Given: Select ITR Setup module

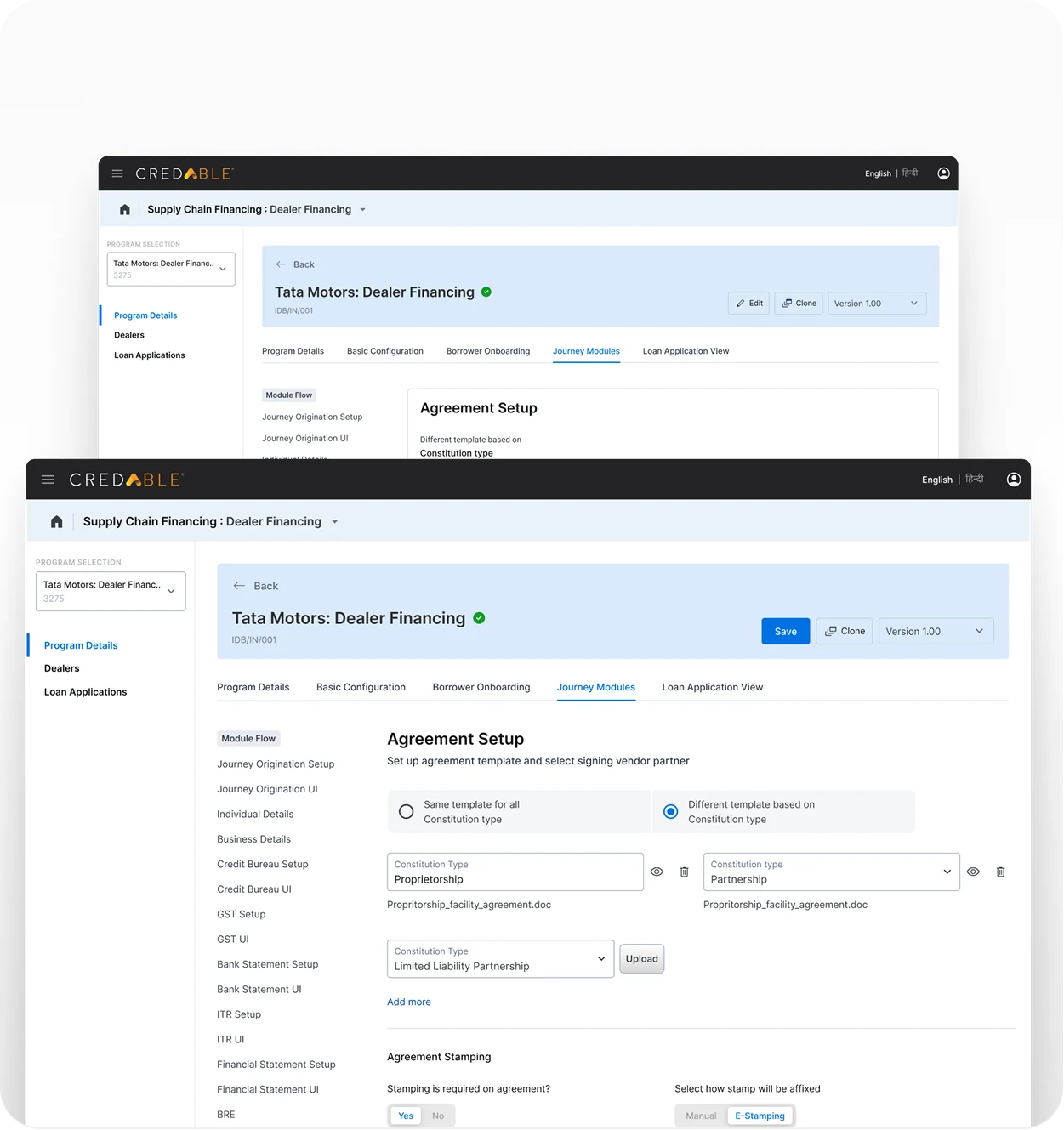Looking at the screenshot, I should 239,1014.
